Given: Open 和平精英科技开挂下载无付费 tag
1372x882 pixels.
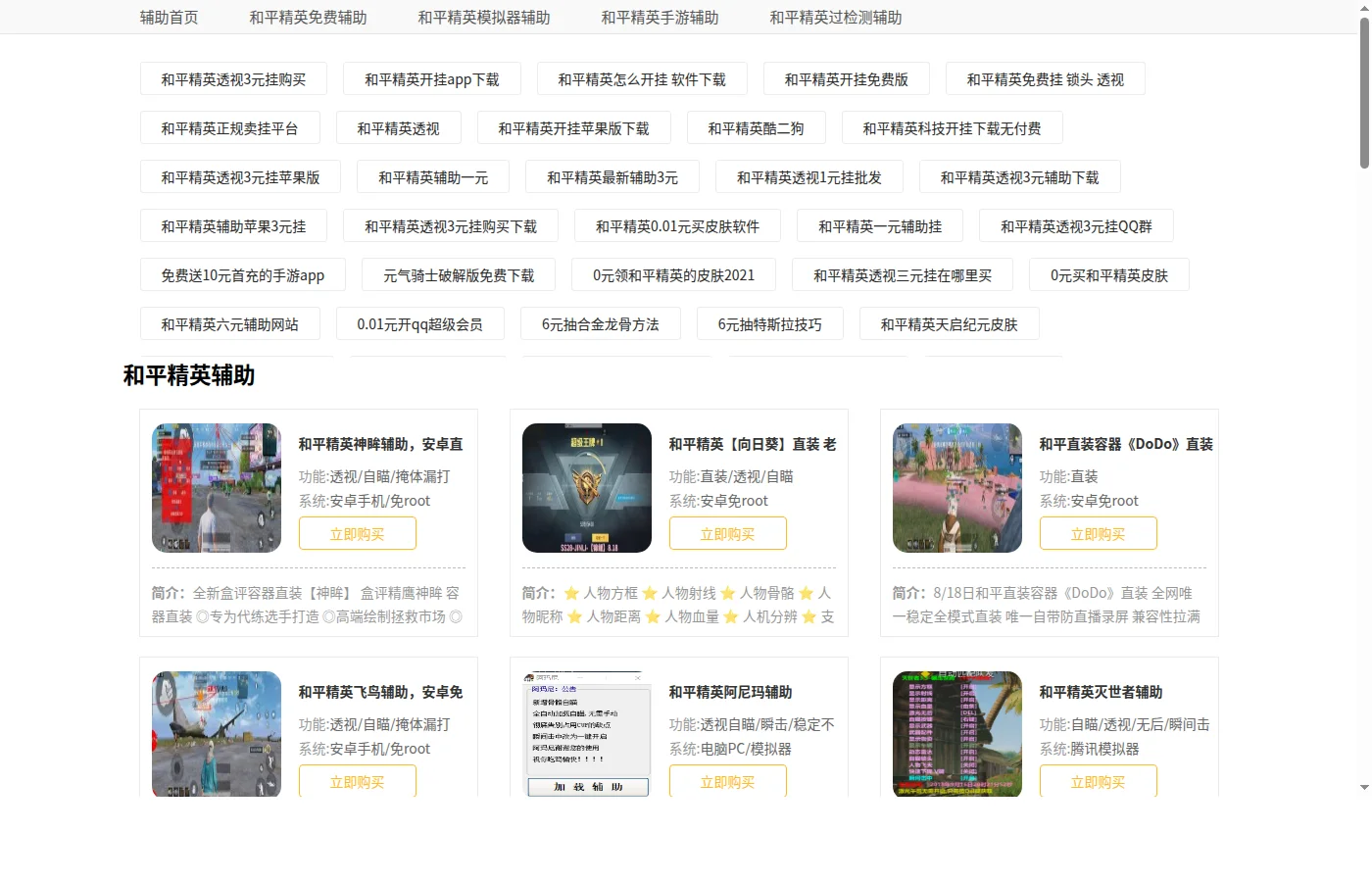Looking at the screenshot, I should 952,128.
